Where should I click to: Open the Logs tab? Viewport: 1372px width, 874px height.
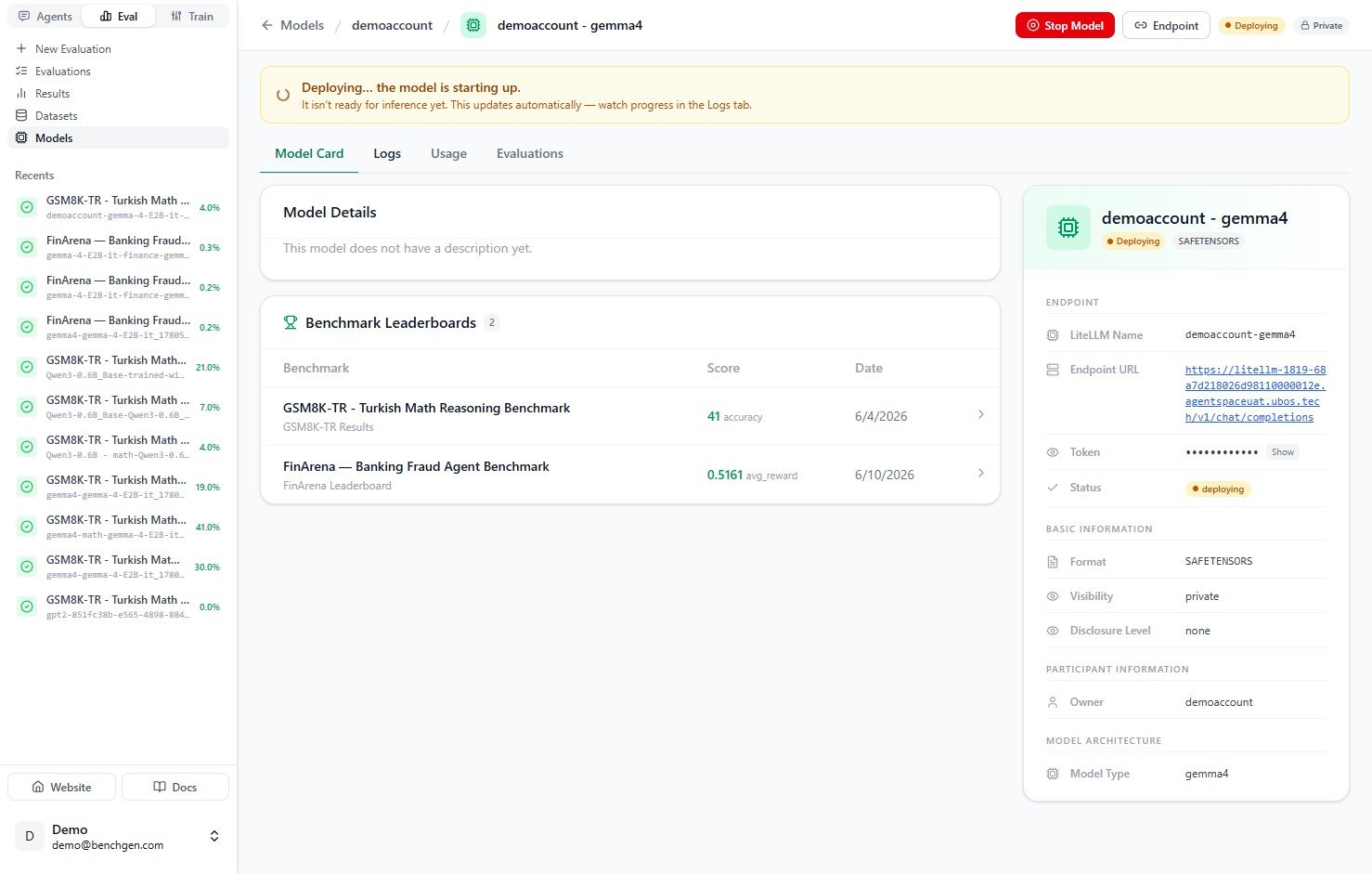[387, 154]
